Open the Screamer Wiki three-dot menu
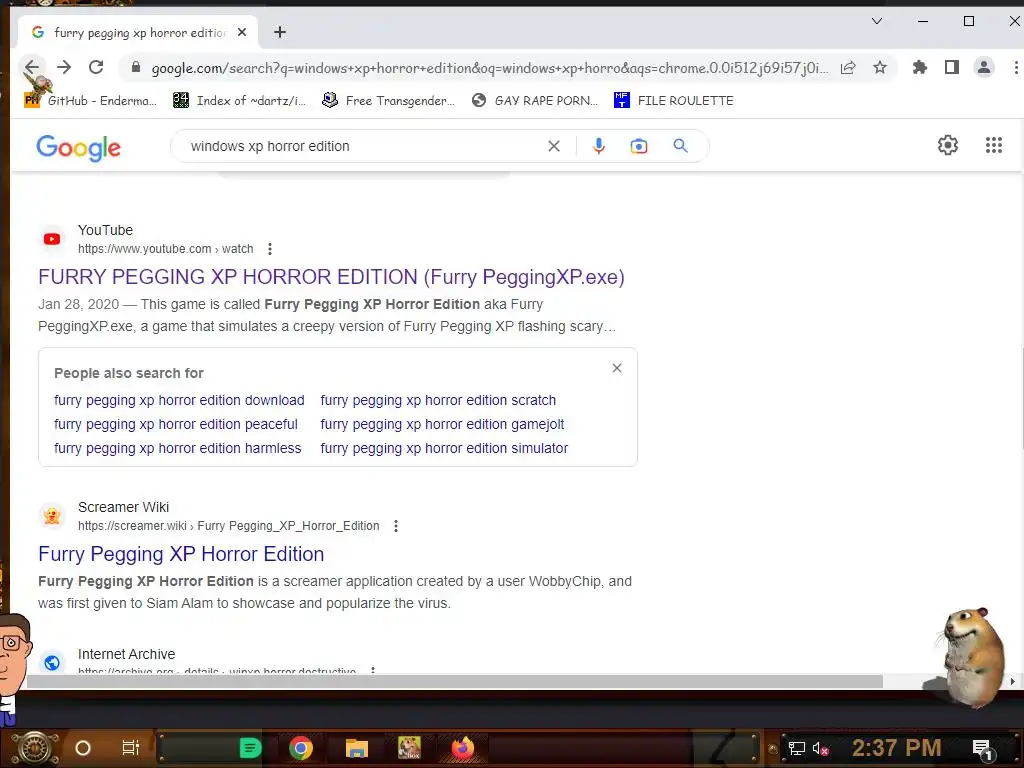This screenshot has width=1024, height=768. (x=396, y=526)
